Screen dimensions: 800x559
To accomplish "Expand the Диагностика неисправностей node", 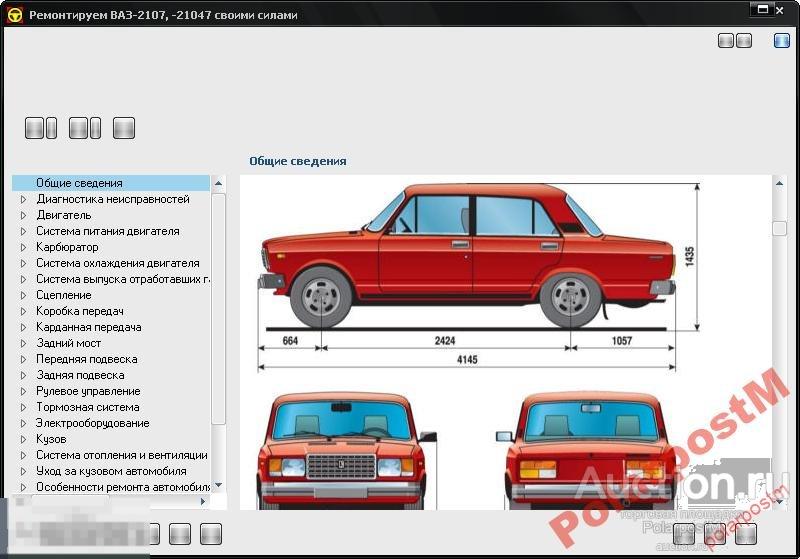I will (24, 199).
